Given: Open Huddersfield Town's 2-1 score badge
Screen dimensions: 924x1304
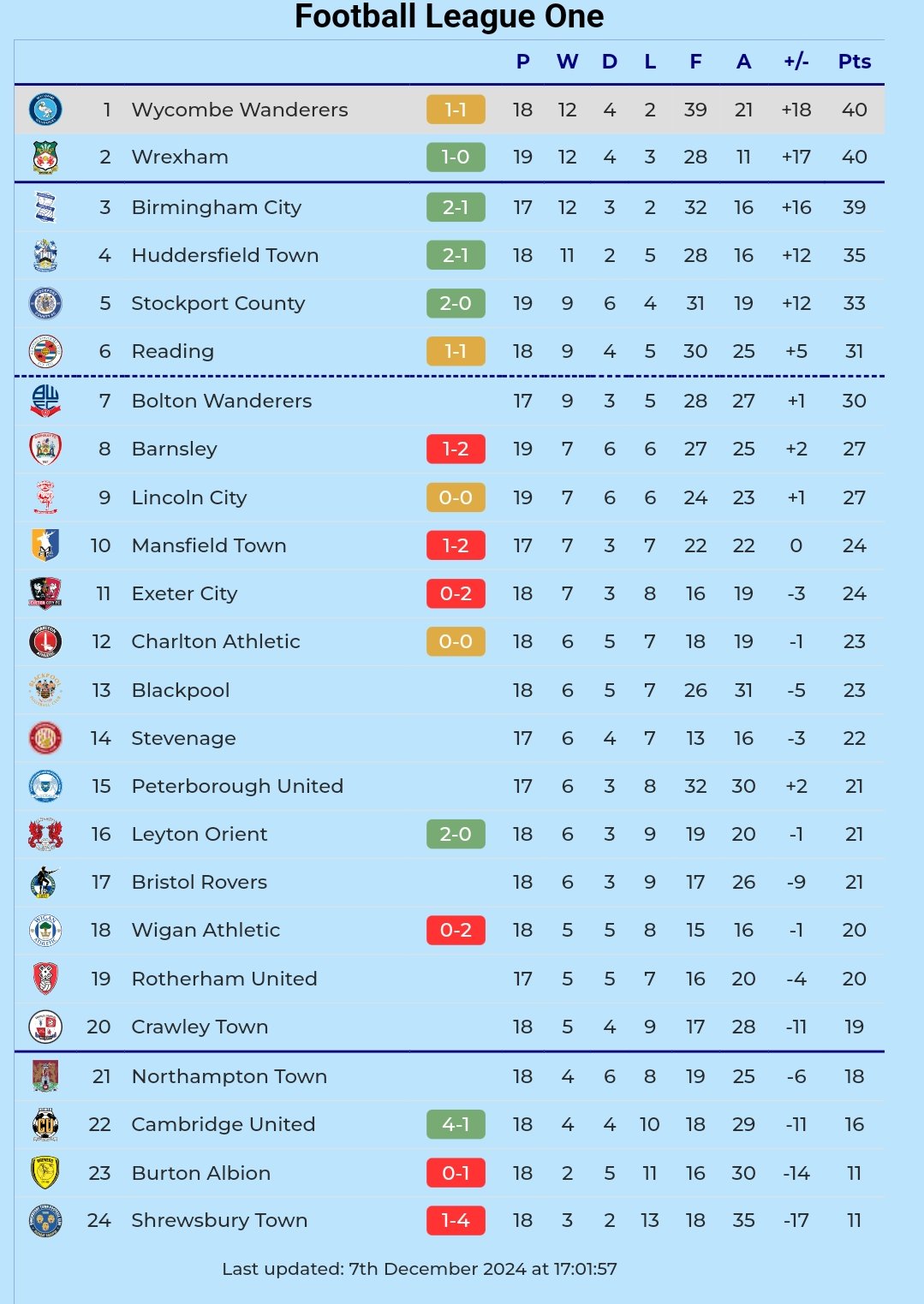Looking at the screenshot, I should [x=456, y=255].
